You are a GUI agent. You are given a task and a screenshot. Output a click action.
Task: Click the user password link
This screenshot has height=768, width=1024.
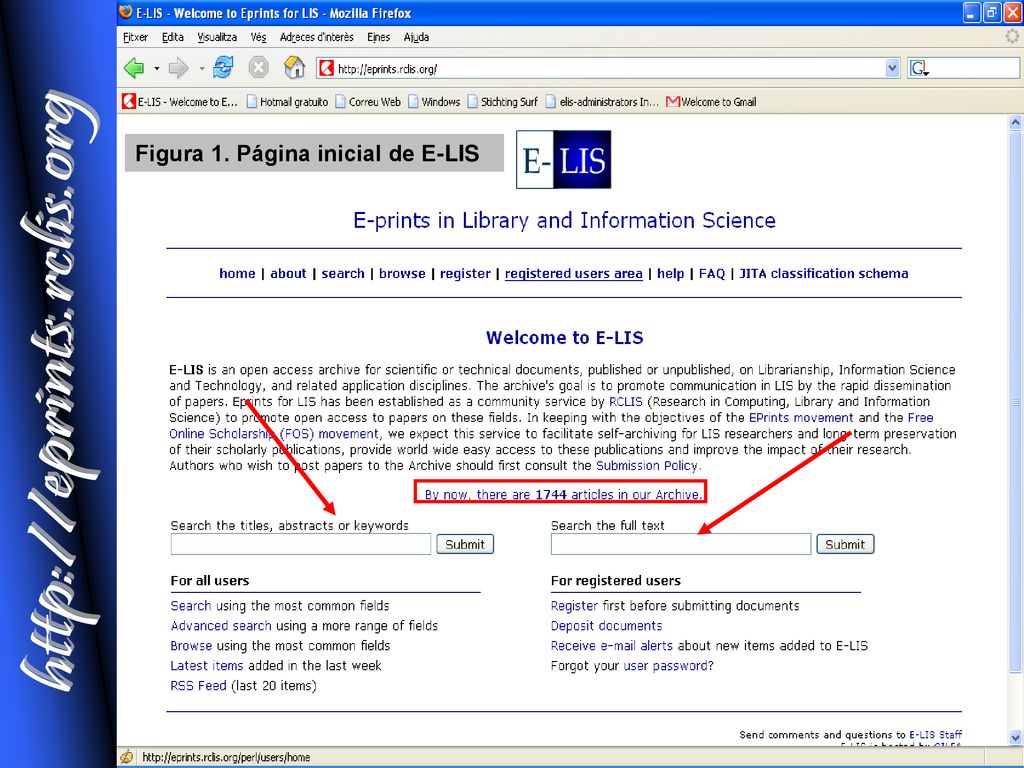(666, 665)
